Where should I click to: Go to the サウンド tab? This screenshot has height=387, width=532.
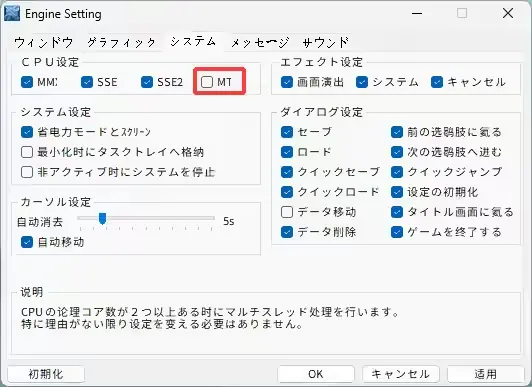325,42
